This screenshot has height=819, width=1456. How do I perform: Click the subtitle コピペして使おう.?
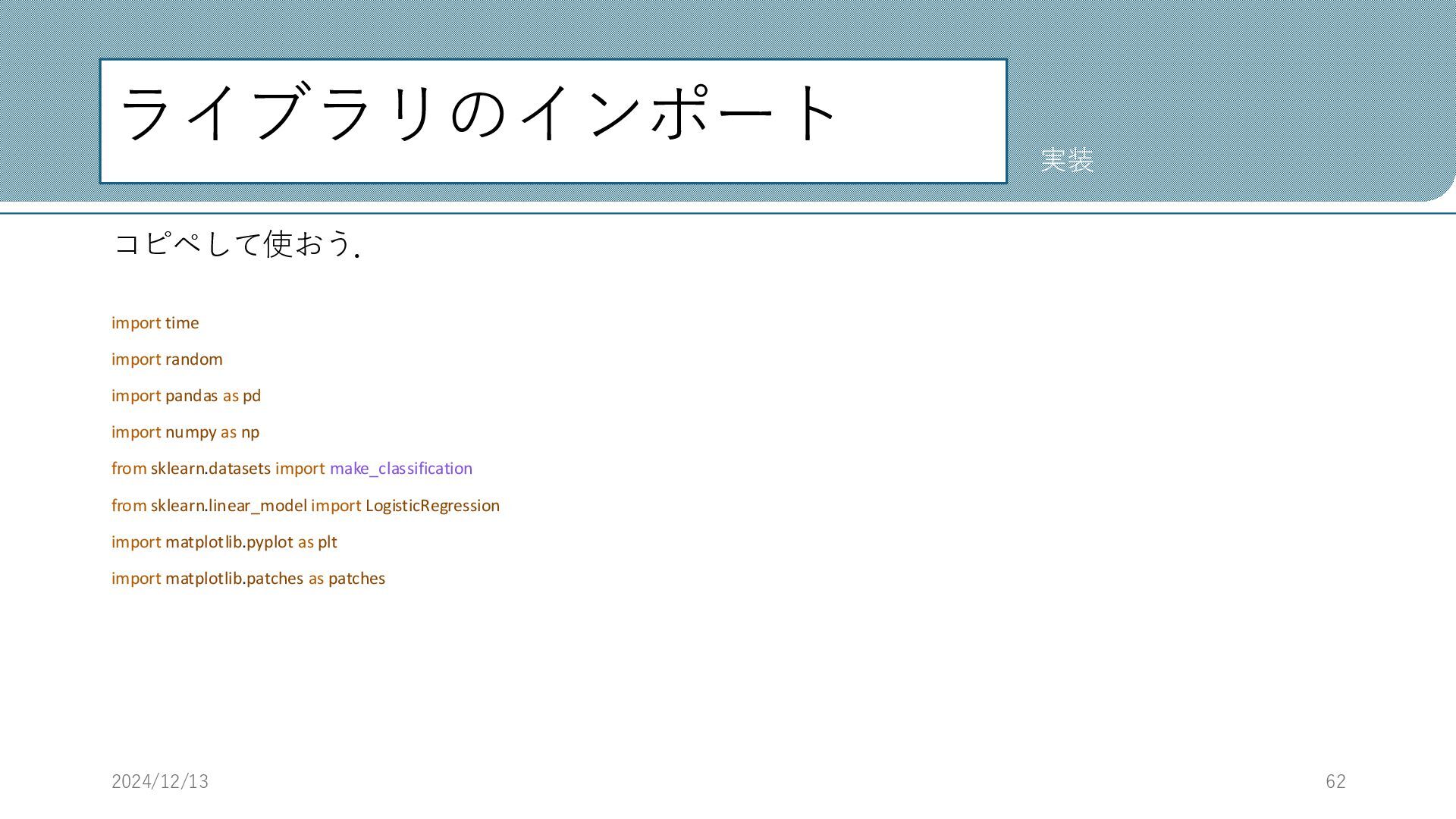pos(236,244)
